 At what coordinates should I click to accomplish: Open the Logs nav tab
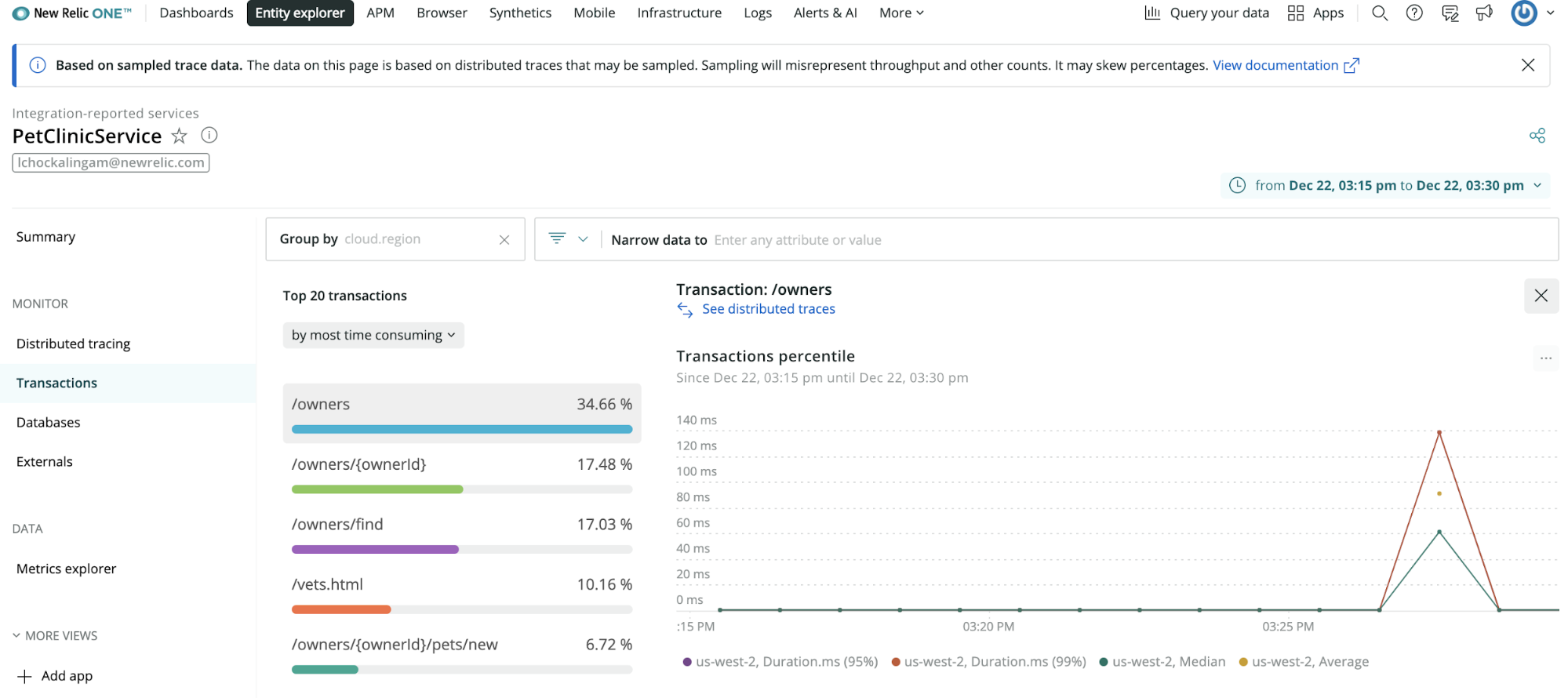(x=758, y=13)
